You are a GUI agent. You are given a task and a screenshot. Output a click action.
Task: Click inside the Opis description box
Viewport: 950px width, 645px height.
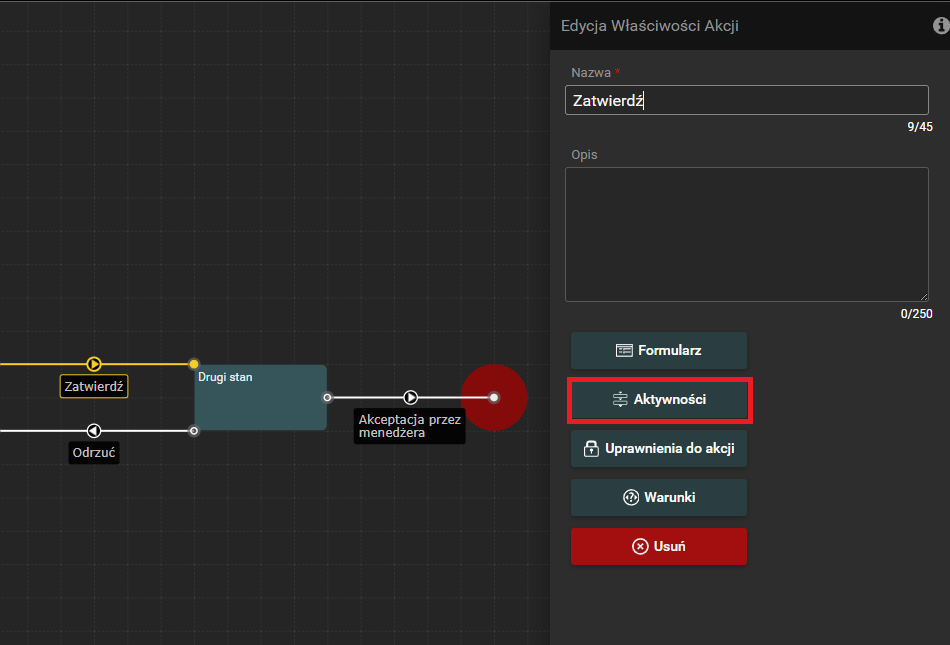[x=746, y=234]
